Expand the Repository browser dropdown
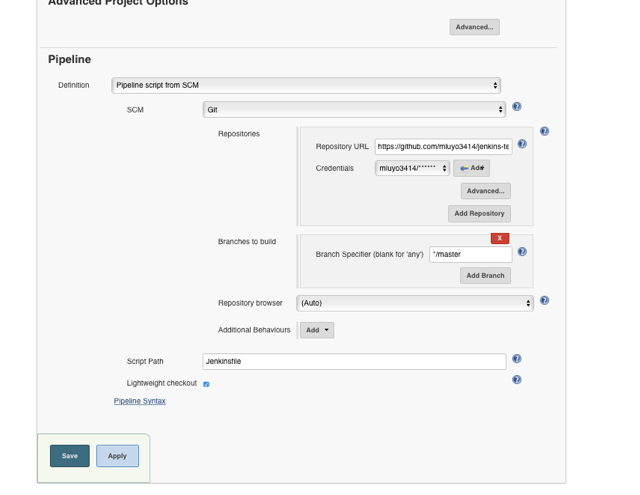The width and height of the screenshot is (640, 495). click(x=415, y=303)
